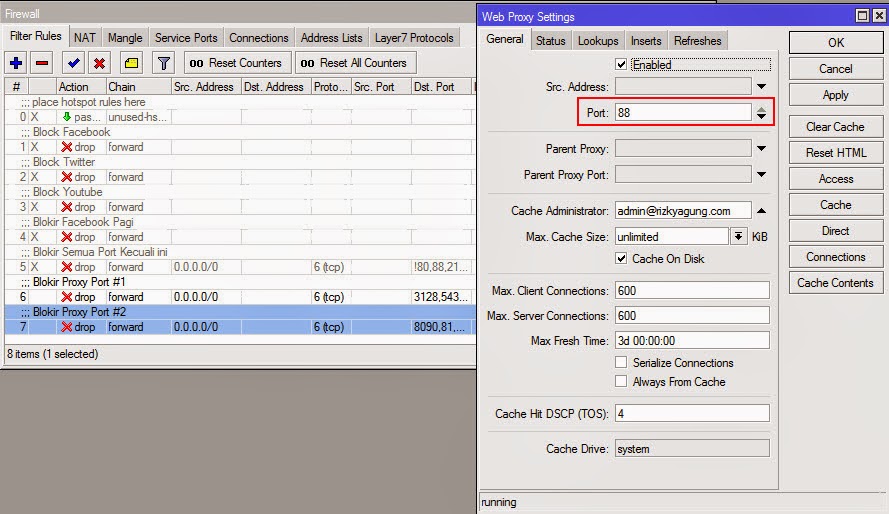Click the red X disable rule icon
The width and height of the screenshot is (889, 514).
tap(100, 63)
